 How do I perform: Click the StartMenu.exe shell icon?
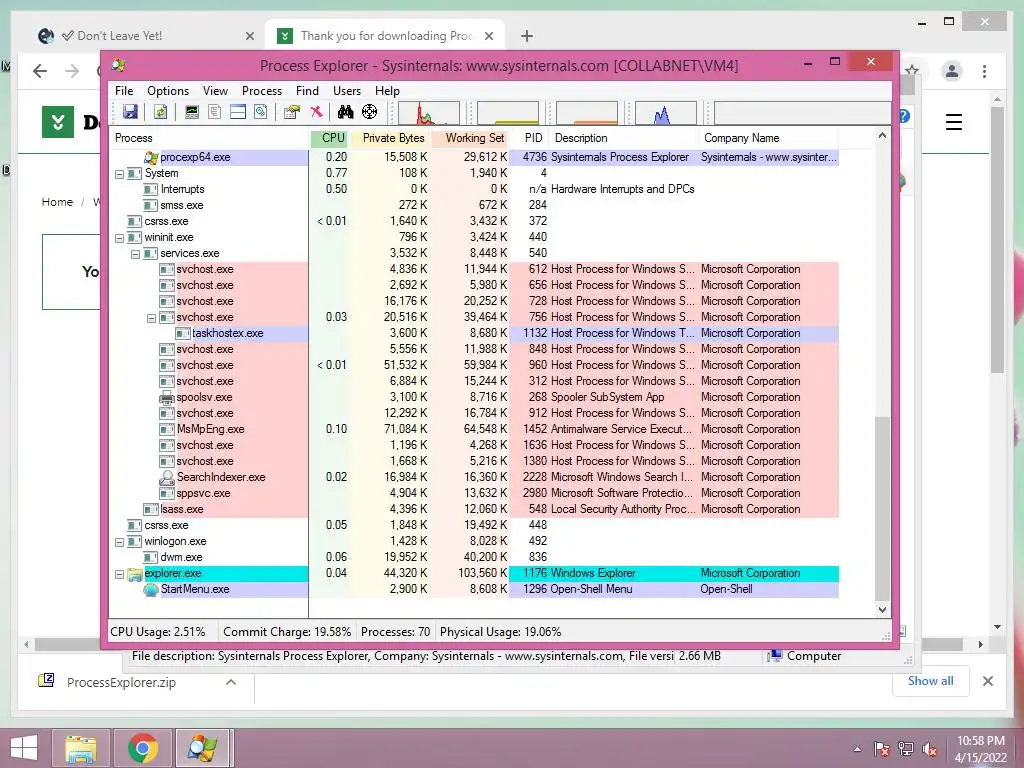tap(151, 590)
